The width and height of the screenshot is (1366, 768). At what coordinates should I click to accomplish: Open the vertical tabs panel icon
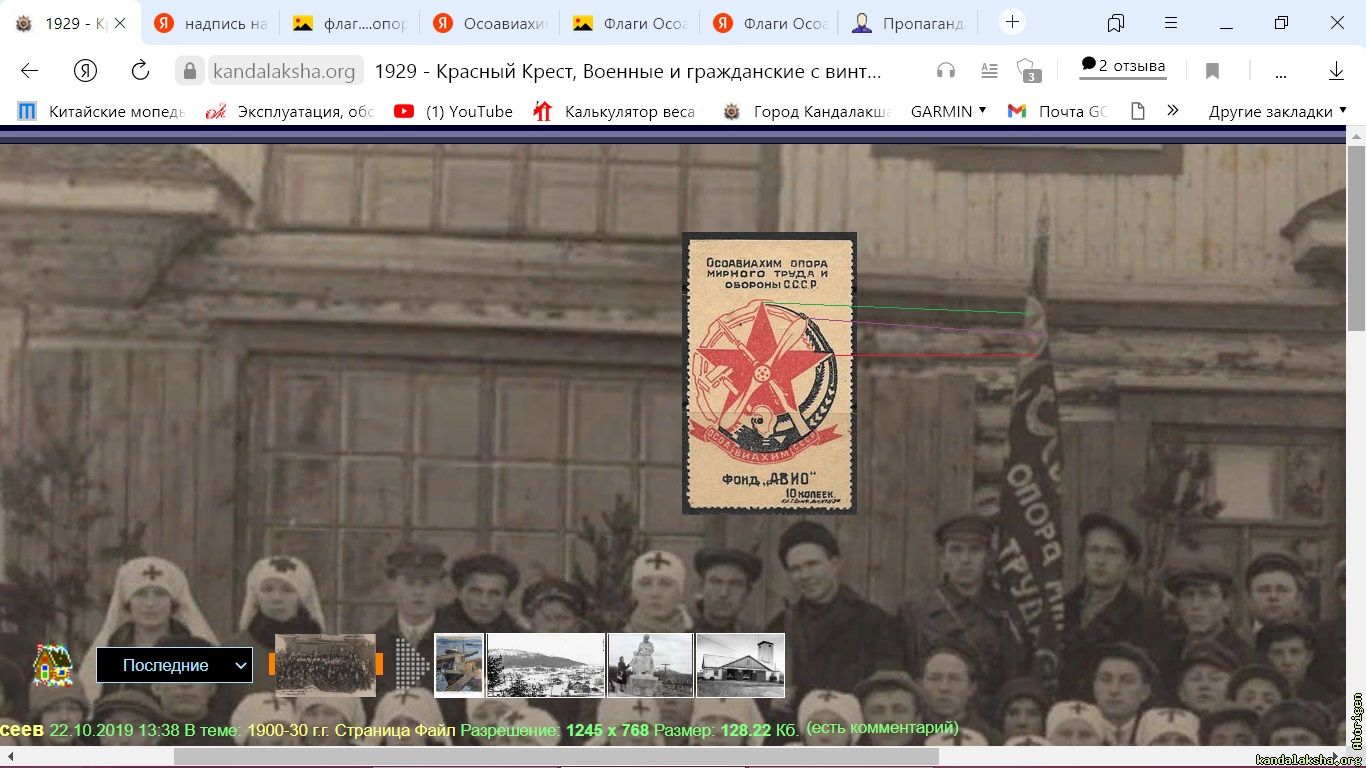click(1116, 22)
